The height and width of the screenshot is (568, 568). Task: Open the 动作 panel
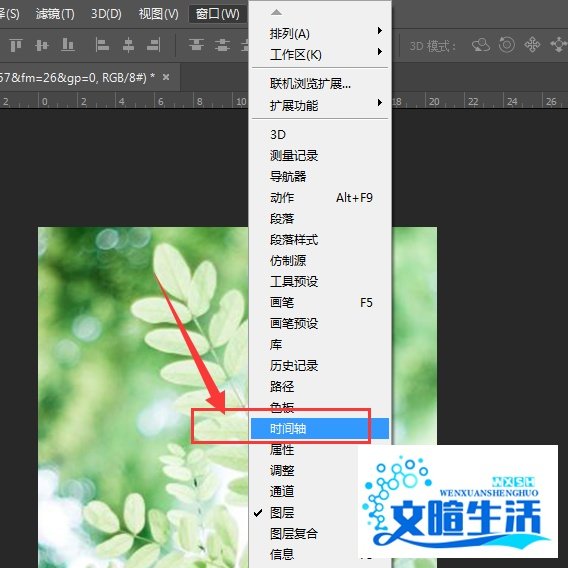tap(320, 198)
